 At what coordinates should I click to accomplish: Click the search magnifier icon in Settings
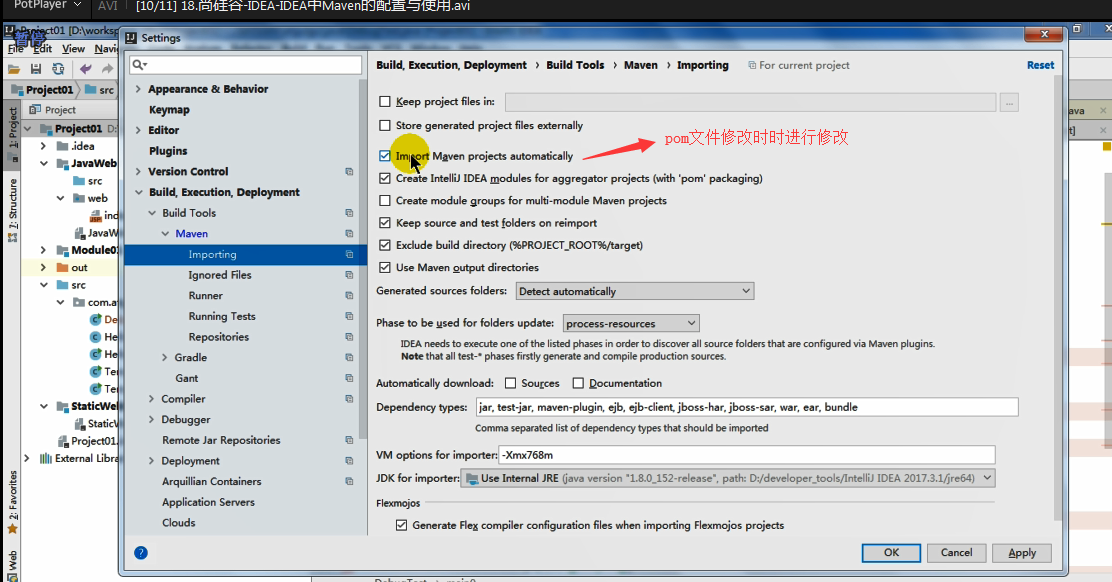(x=140, y=65)
